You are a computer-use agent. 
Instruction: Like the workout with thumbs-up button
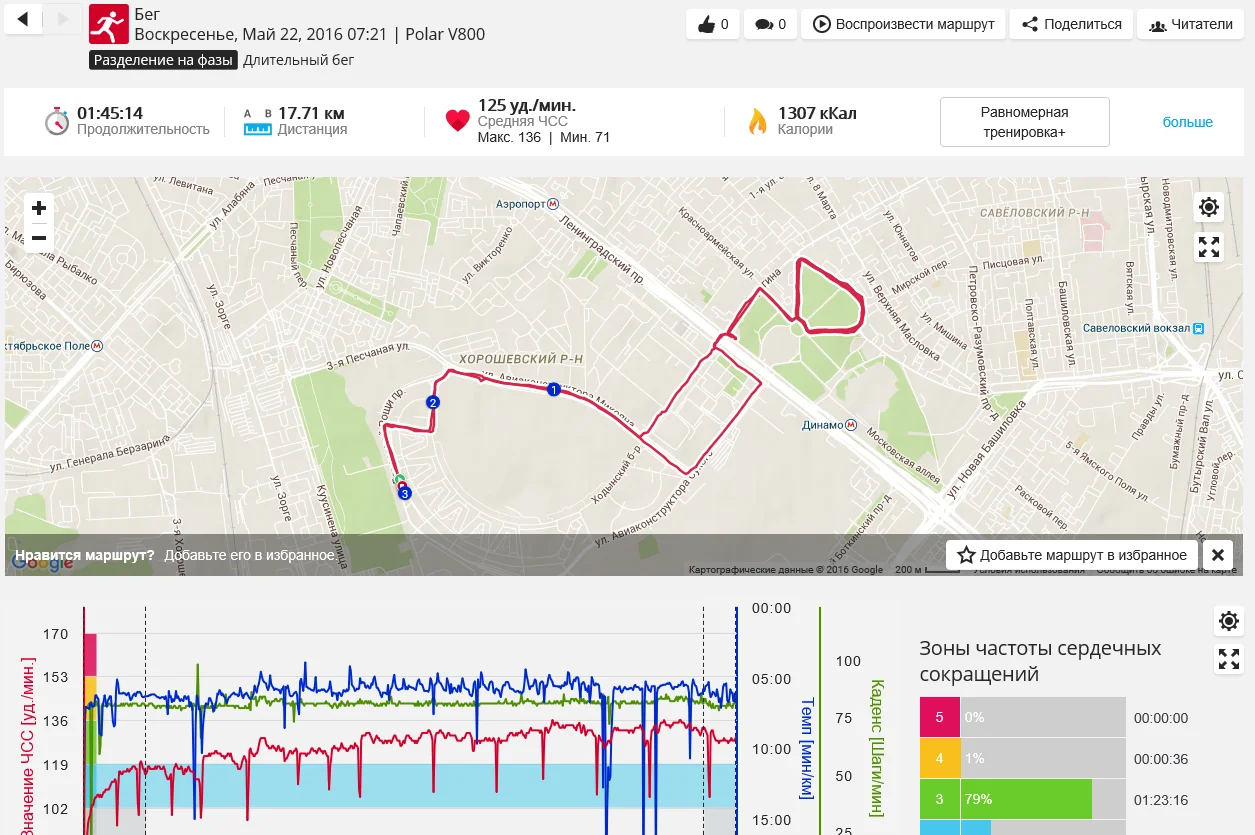tap(712, 24)
